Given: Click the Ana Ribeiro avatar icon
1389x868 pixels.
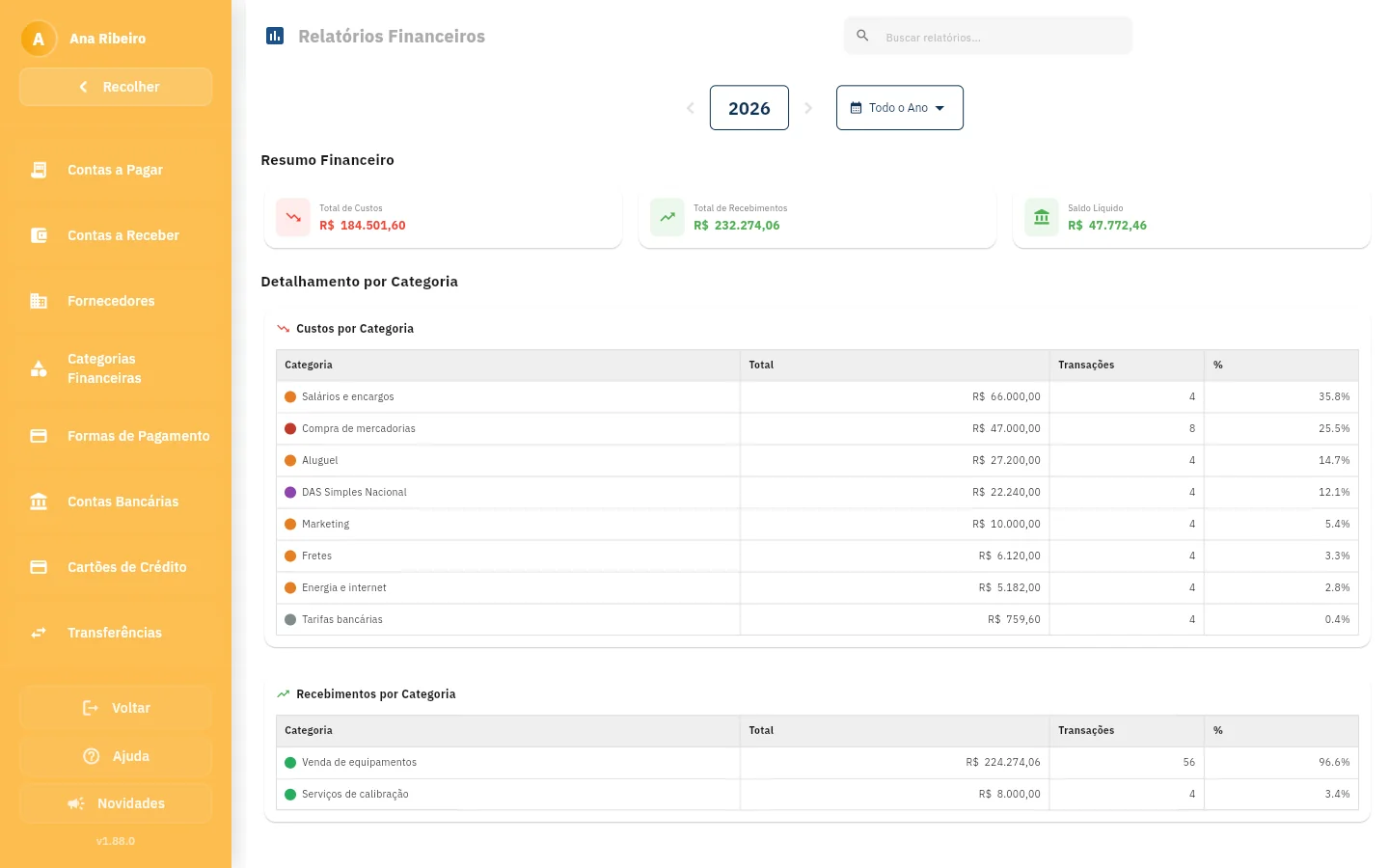Looking at the screenshot, I should 39,40.
